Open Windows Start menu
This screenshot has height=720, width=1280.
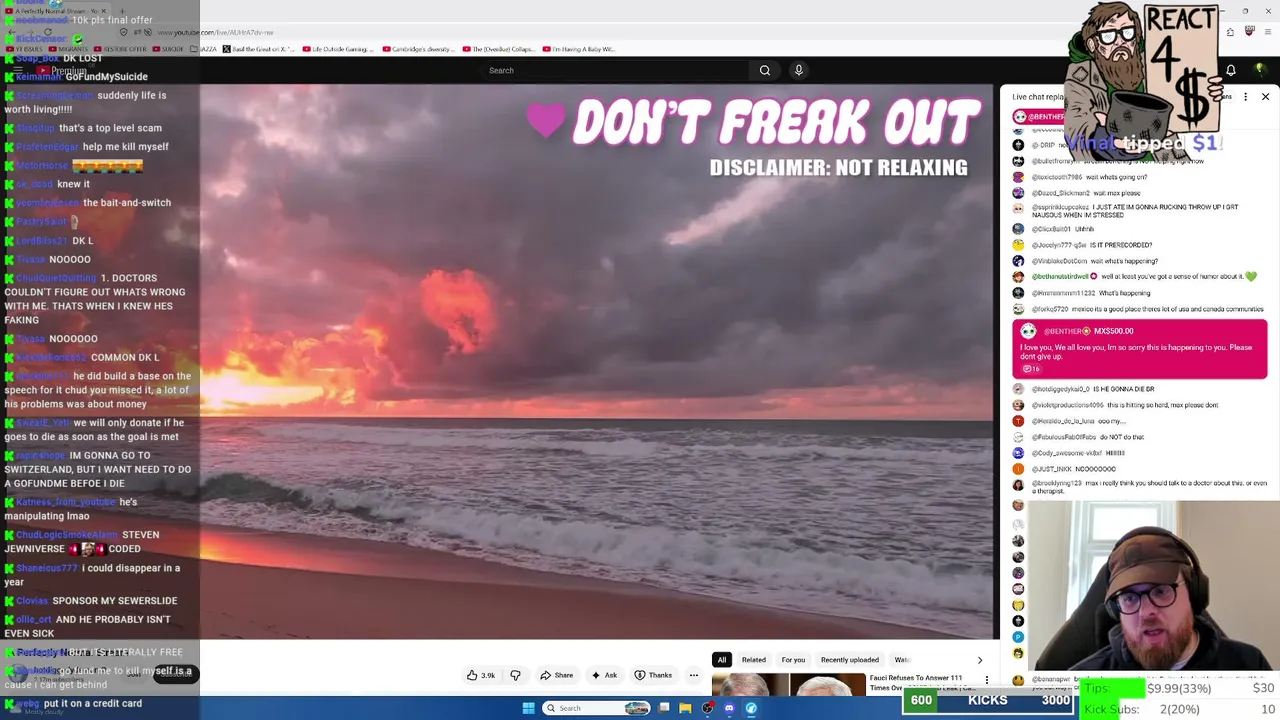[528, 708]
